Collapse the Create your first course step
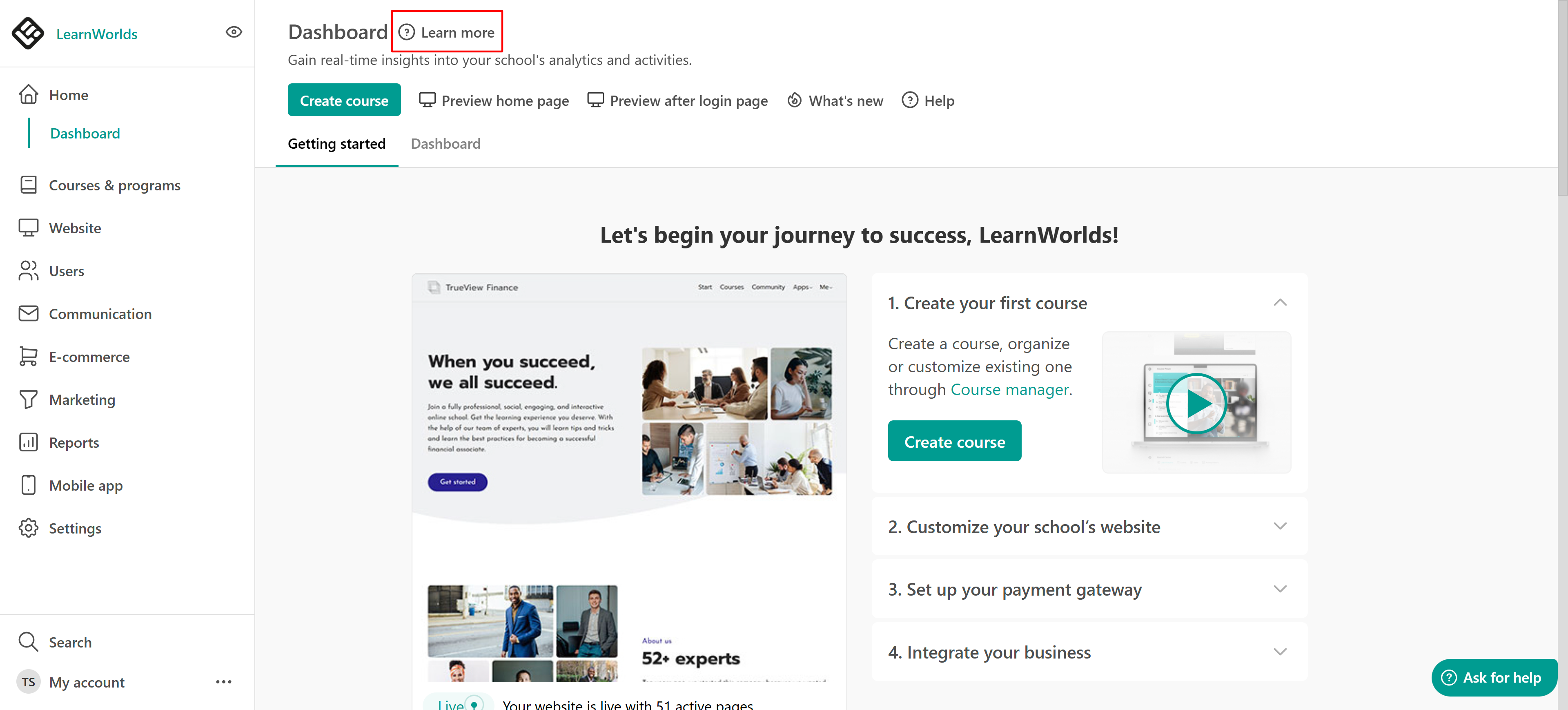Viewport: 1568px width, 710px height. pos(1279,303)
